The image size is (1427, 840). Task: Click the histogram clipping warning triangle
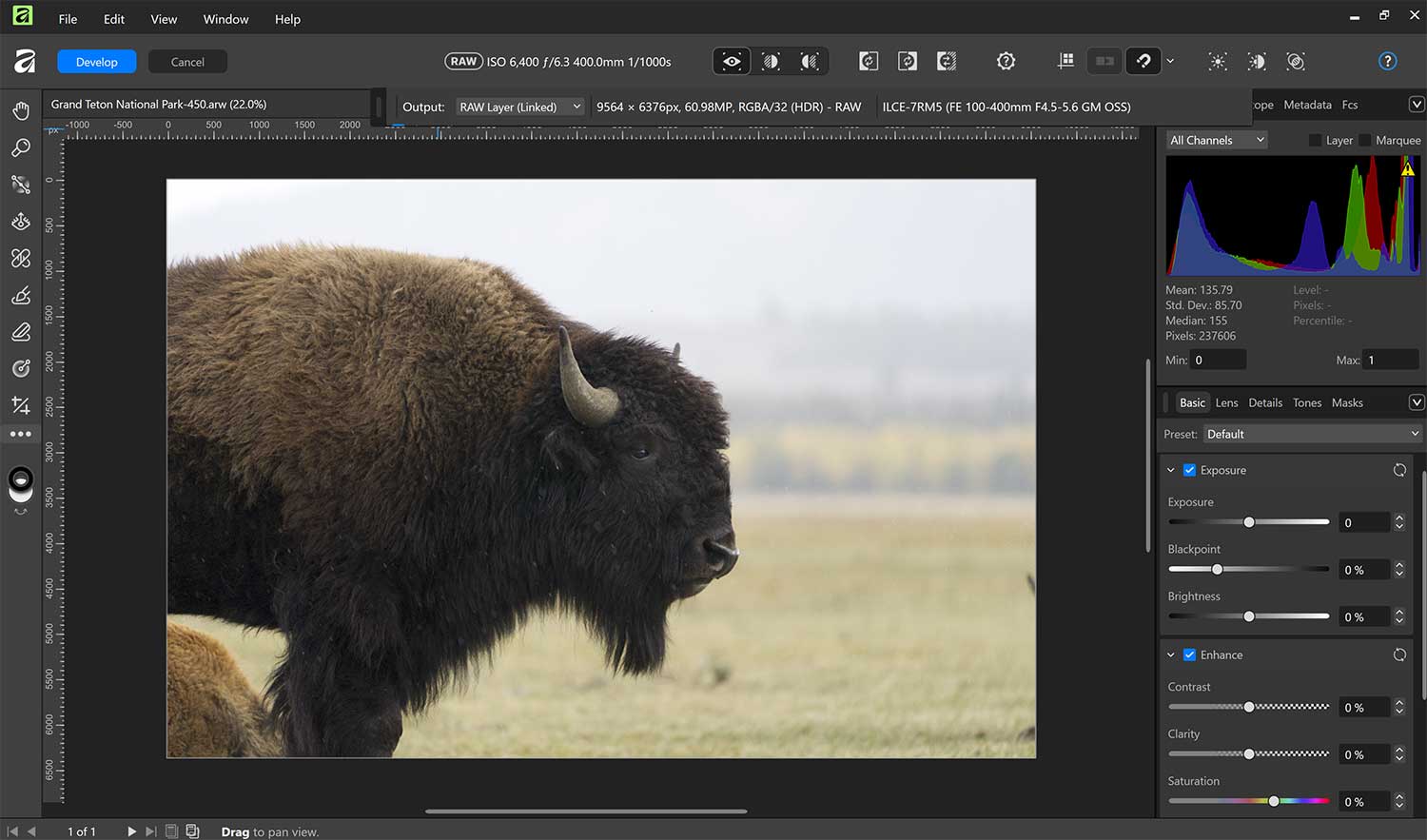point(1407,169)
